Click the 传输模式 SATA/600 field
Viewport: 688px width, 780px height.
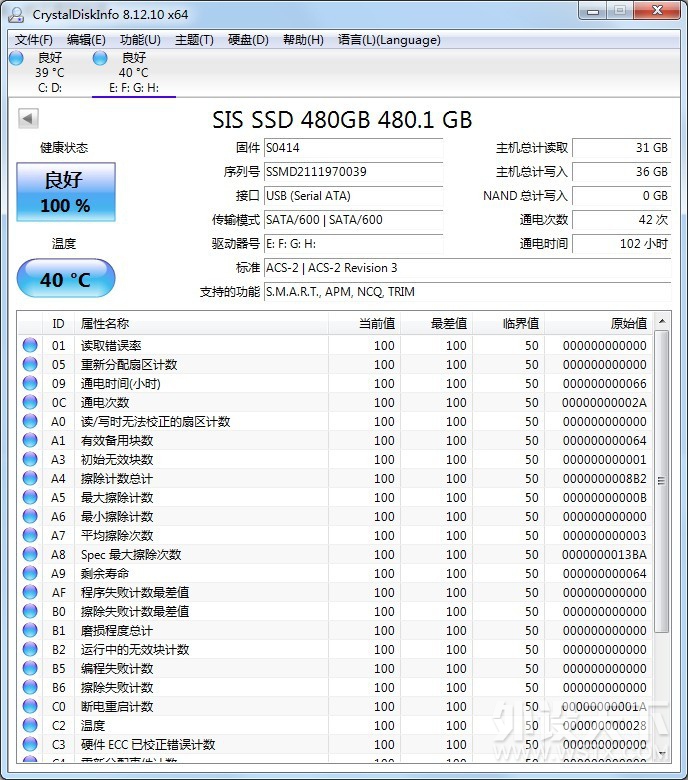(x=353, y=219)
